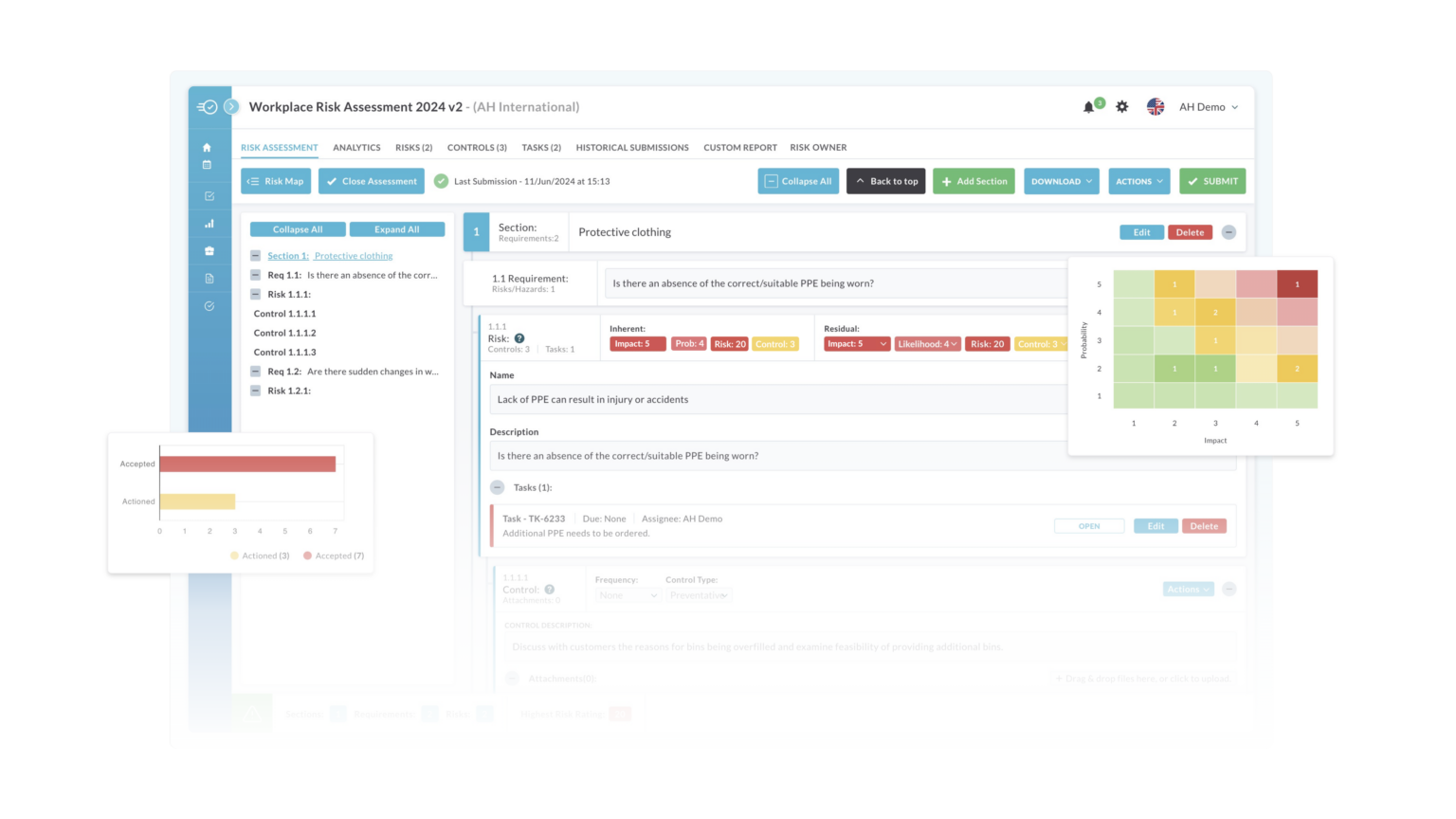1456x819 pixels.
Task: Open the Residual Impact: 5 dropdown
Action: click(856, 344)
